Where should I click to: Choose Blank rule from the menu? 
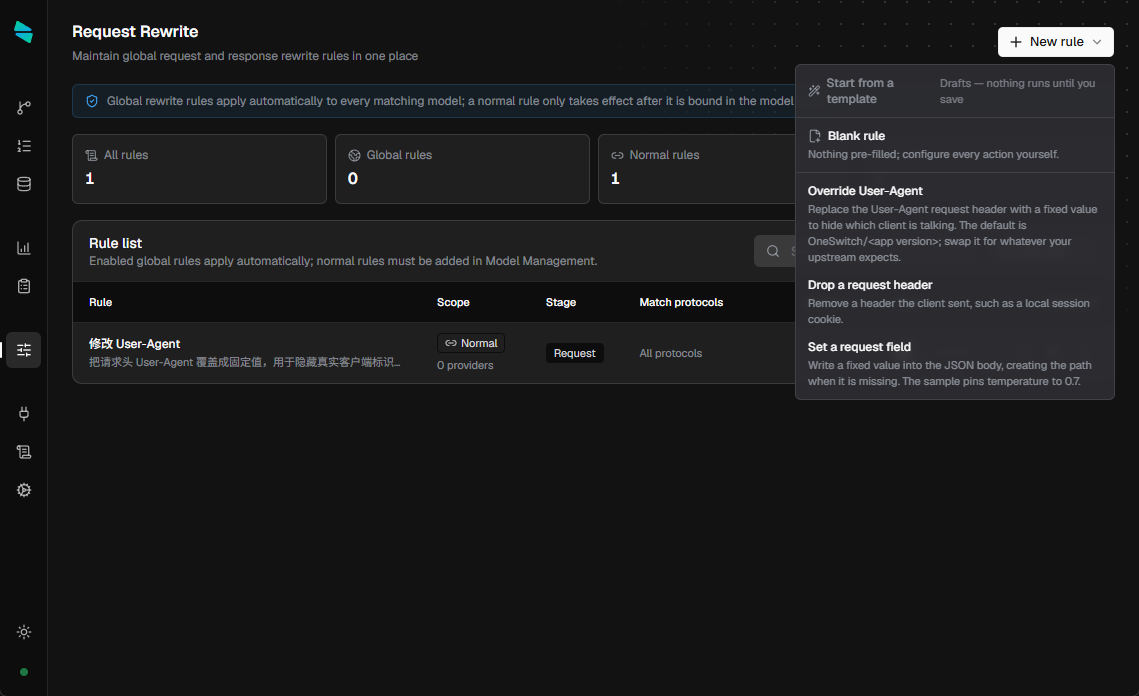point(954,145)
